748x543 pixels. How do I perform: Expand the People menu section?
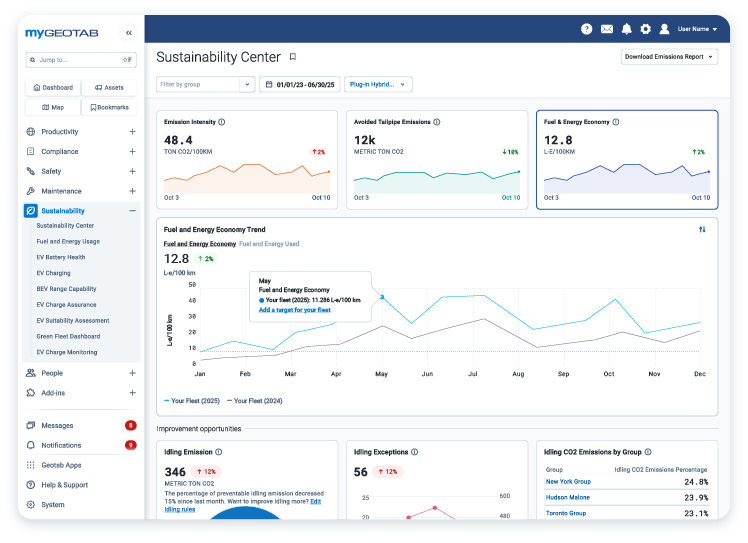(132, 373)
